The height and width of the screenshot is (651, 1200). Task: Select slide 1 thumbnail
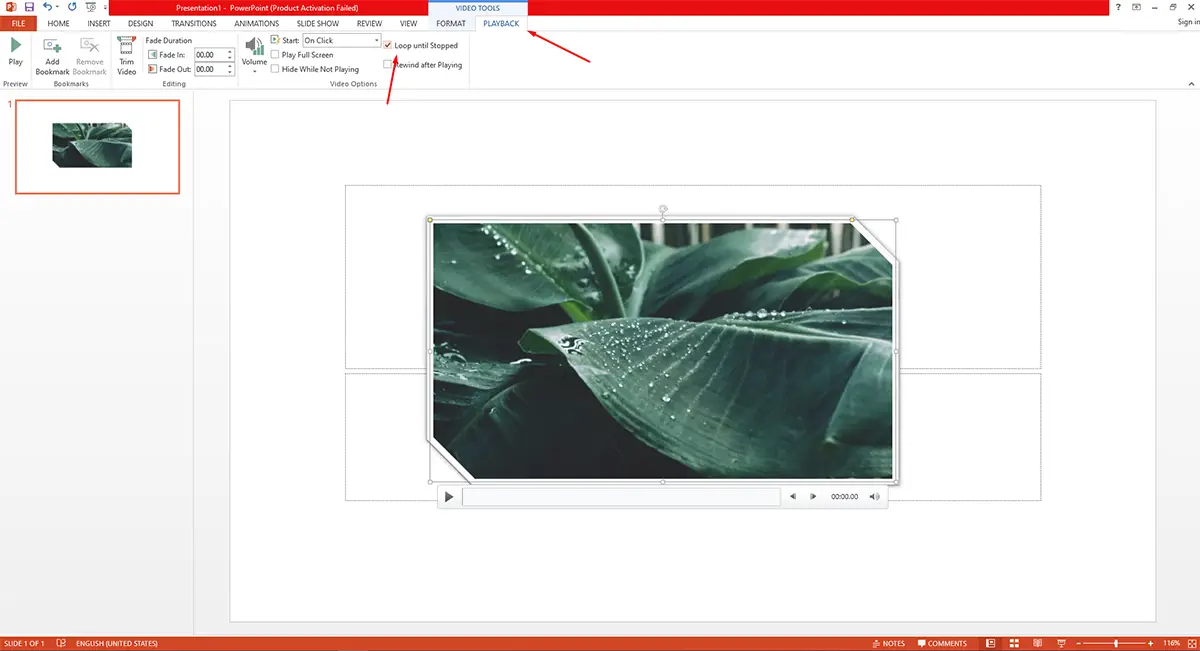(97, 146)
